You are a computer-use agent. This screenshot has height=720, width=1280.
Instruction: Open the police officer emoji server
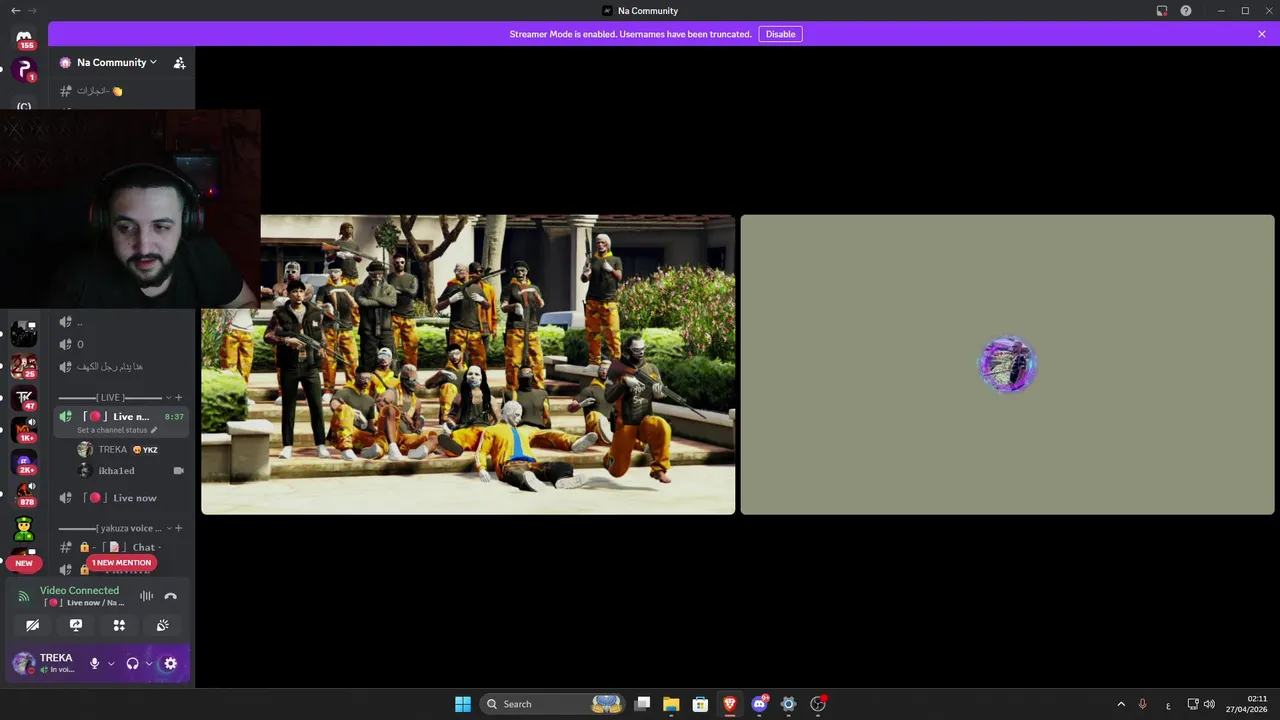pyautogui.click(x=24, y=527)
